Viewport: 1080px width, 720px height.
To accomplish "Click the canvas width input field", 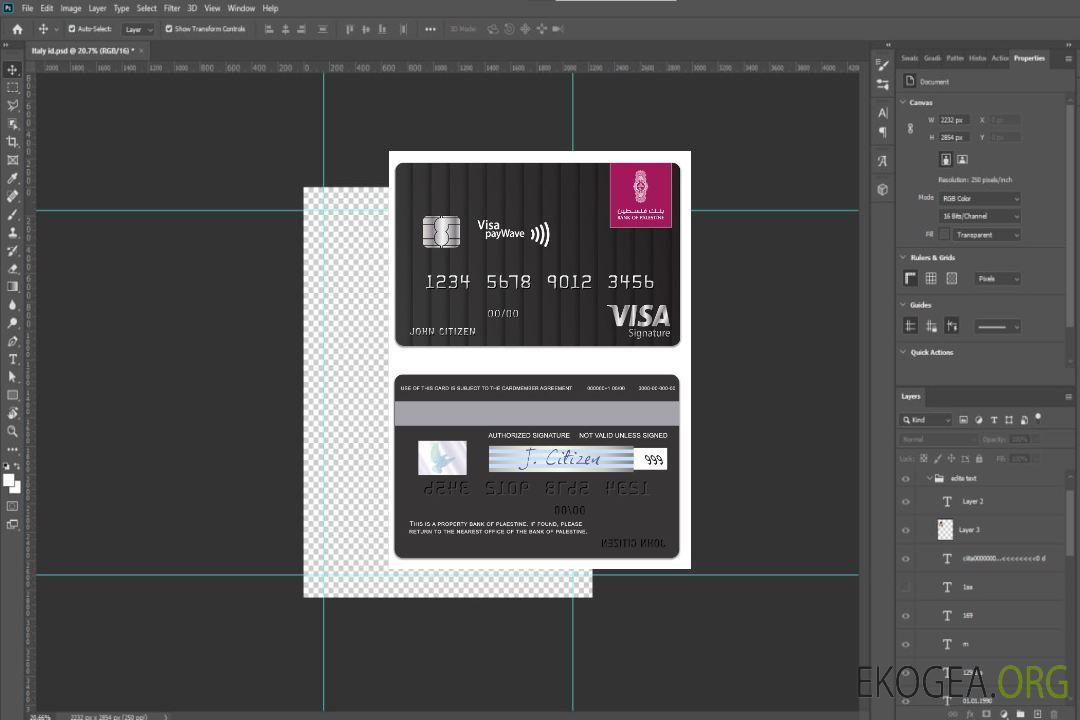I will pos(953,120).
